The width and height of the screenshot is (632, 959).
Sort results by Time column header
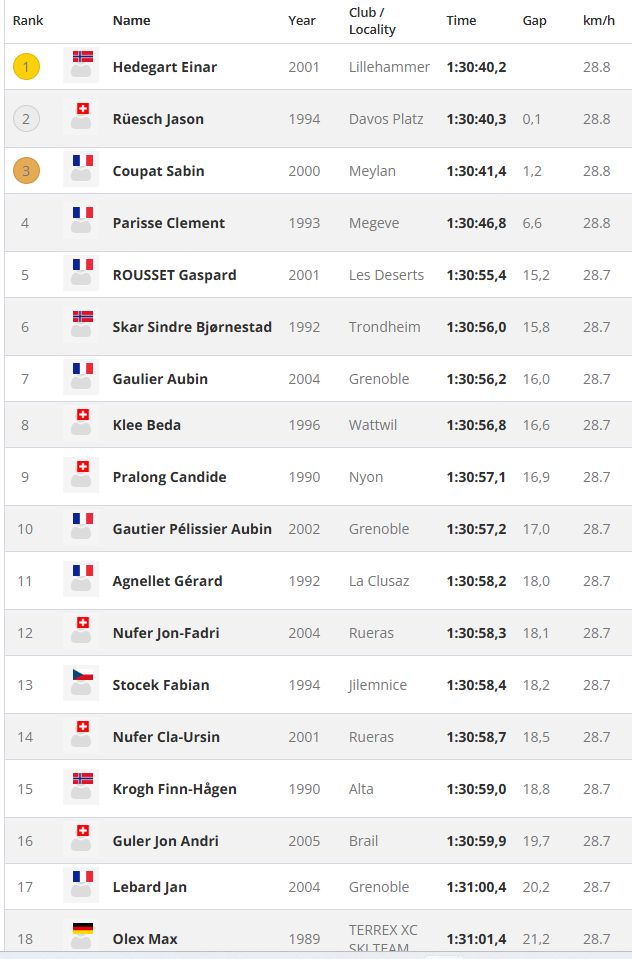coord(461,20)
